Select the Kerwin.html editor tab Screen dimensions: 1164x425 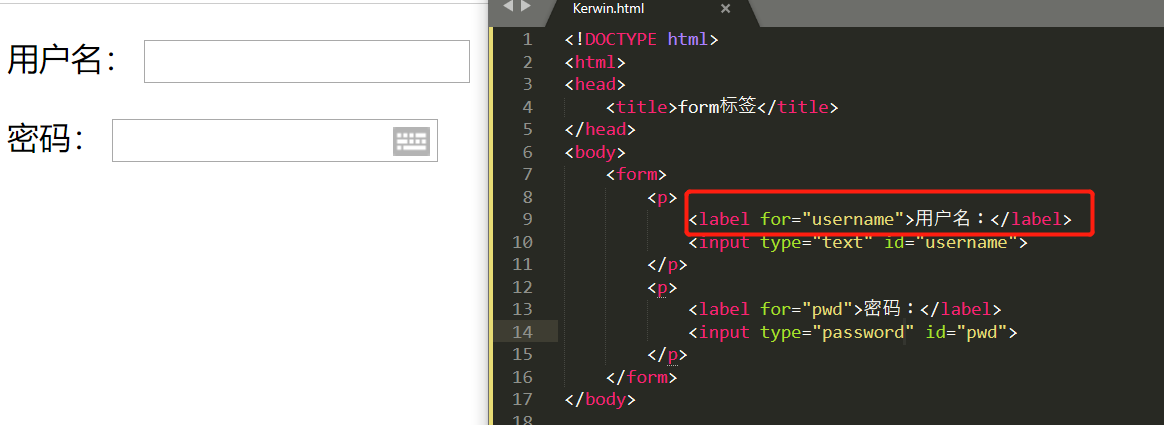609,9
